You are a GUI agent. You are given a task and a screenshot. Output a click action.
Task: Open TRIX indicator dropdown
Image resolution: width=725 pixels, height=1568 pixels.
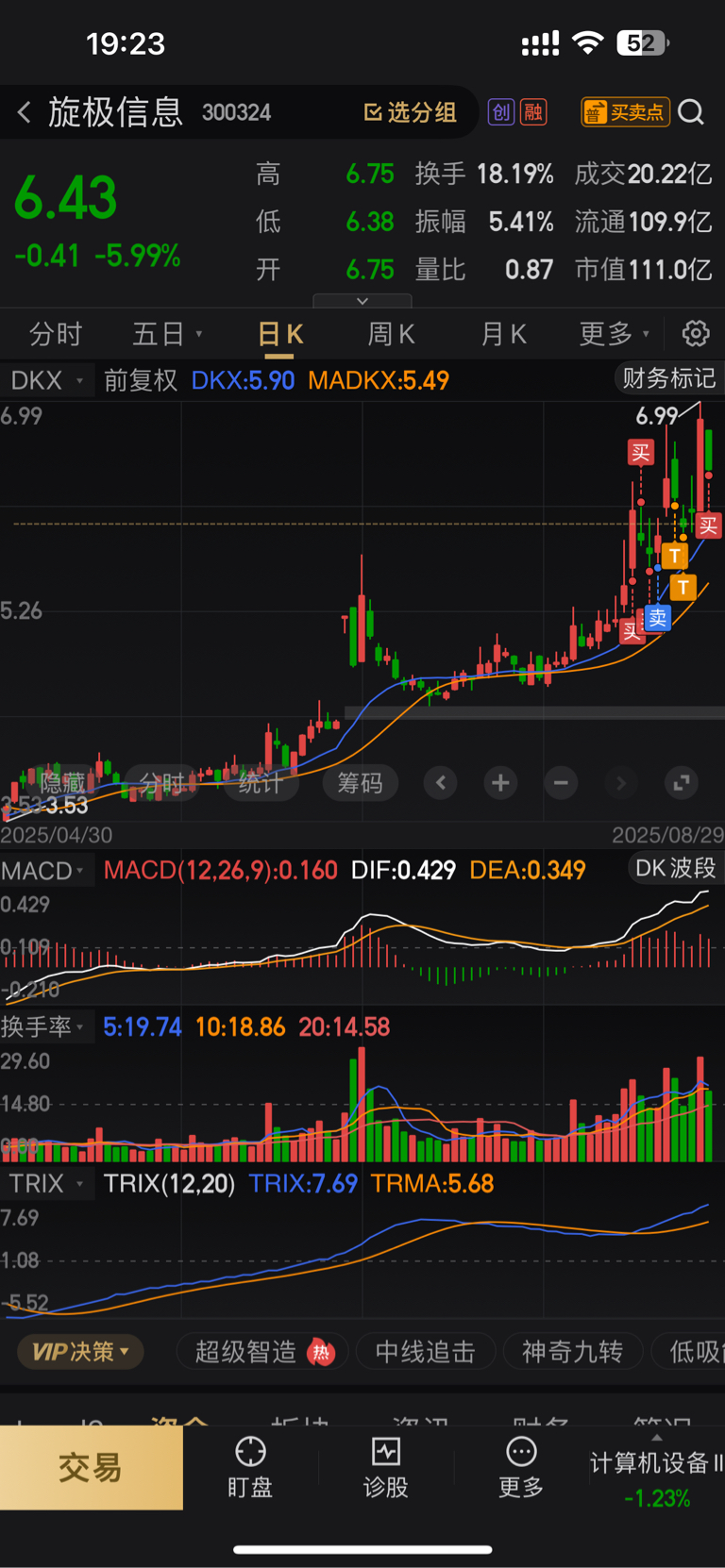[46, 1183]
